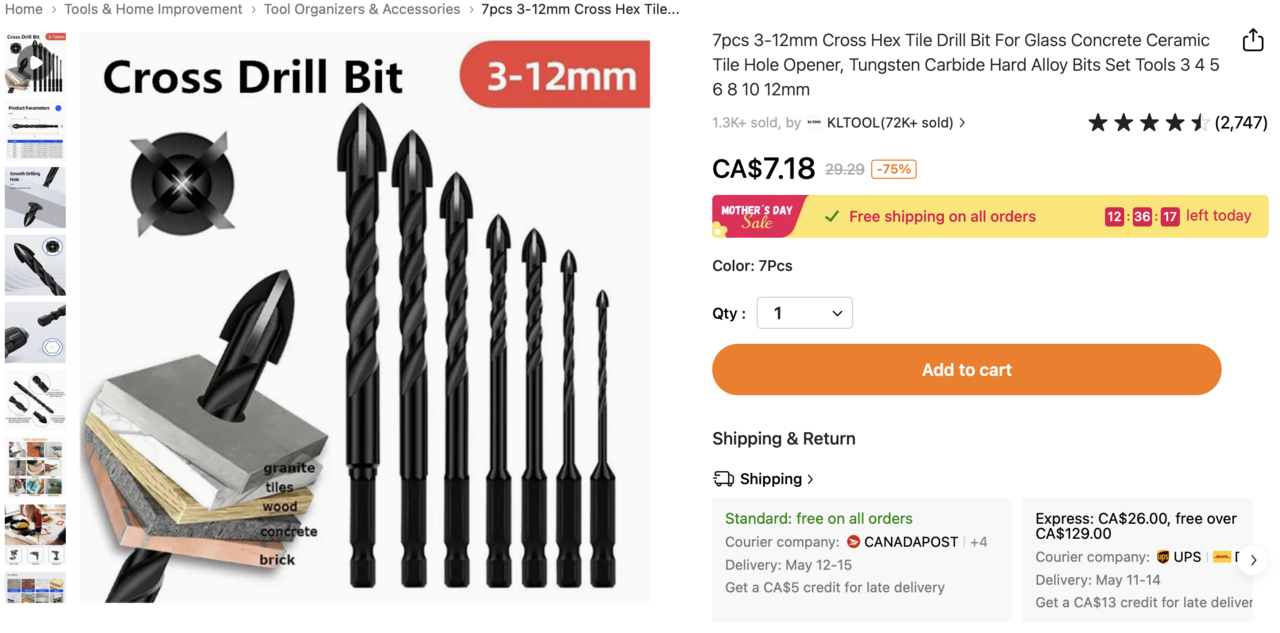Click the KLTOOL seller logo icon
Screen dimensions: 1280x633
point(814,123)
